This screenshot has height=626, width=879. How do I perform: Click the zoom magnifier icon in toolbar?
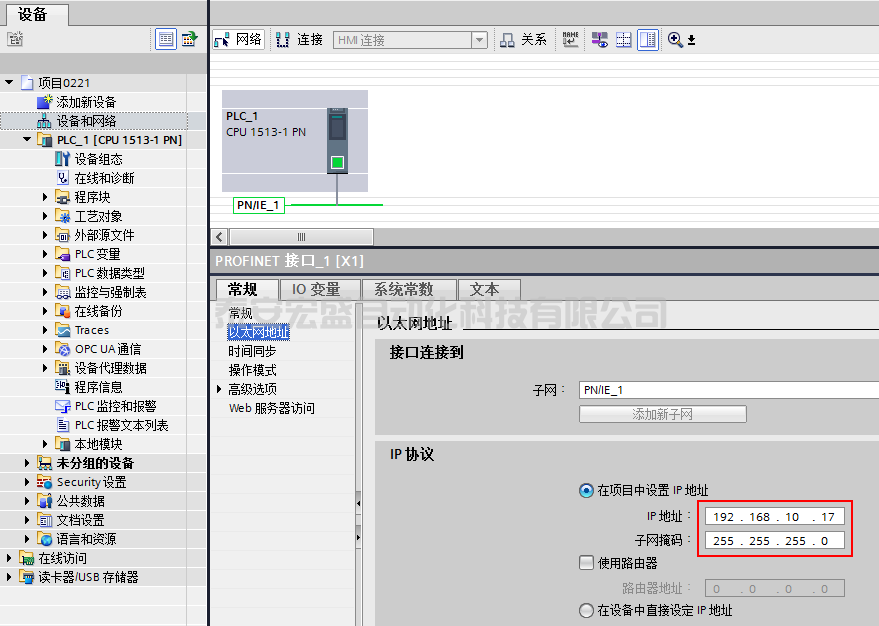[x=675, y=40]
